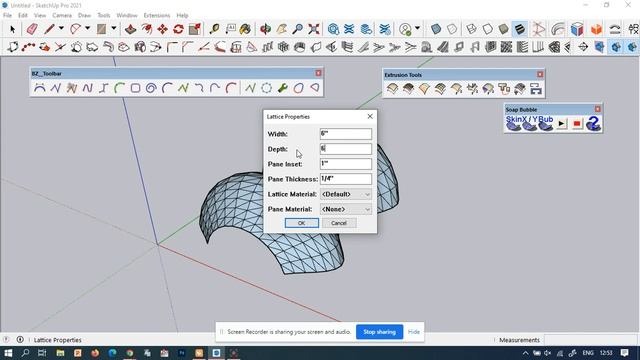Open the 3D Warehouse icon
640x360 pixels.
pos(333,29)
